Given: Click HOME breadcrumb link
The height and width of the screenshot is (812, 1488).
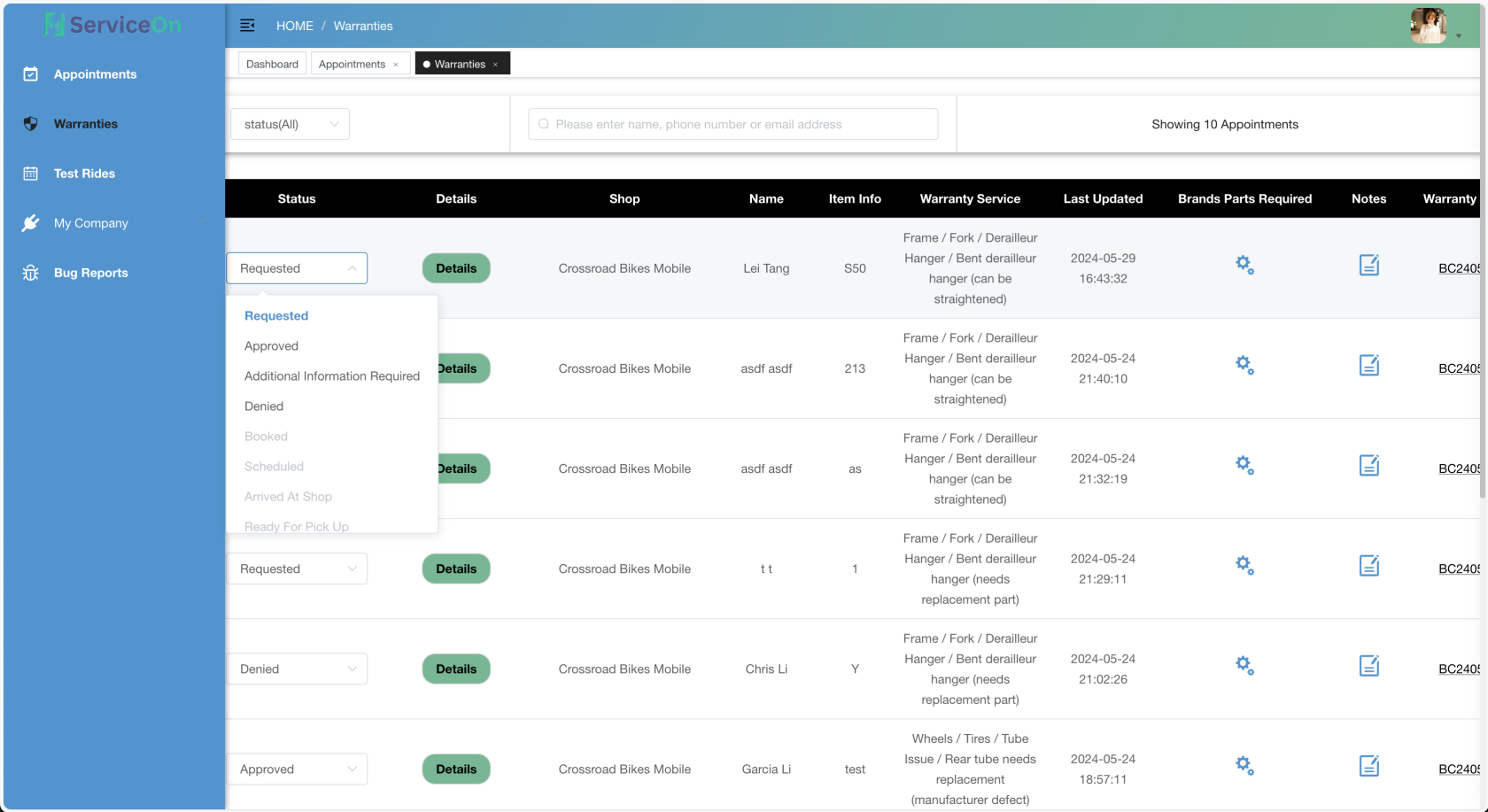Looking at the screenshot, I should (x=294, y=26).
